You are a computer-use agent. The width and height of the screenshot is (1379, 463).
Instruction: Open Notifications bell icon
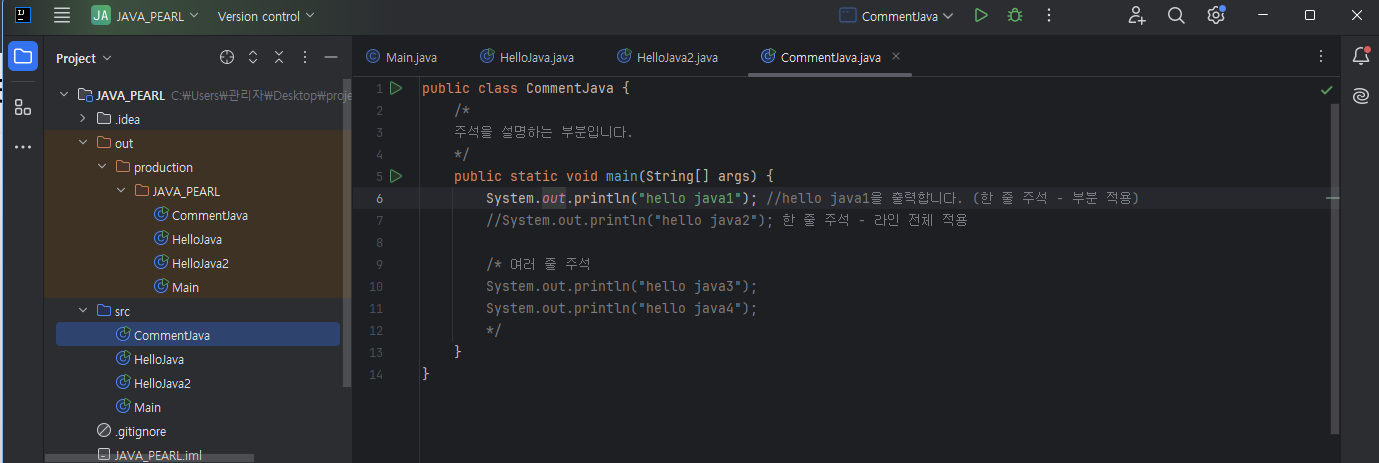pyautogui.click(x=1360, y=56)
